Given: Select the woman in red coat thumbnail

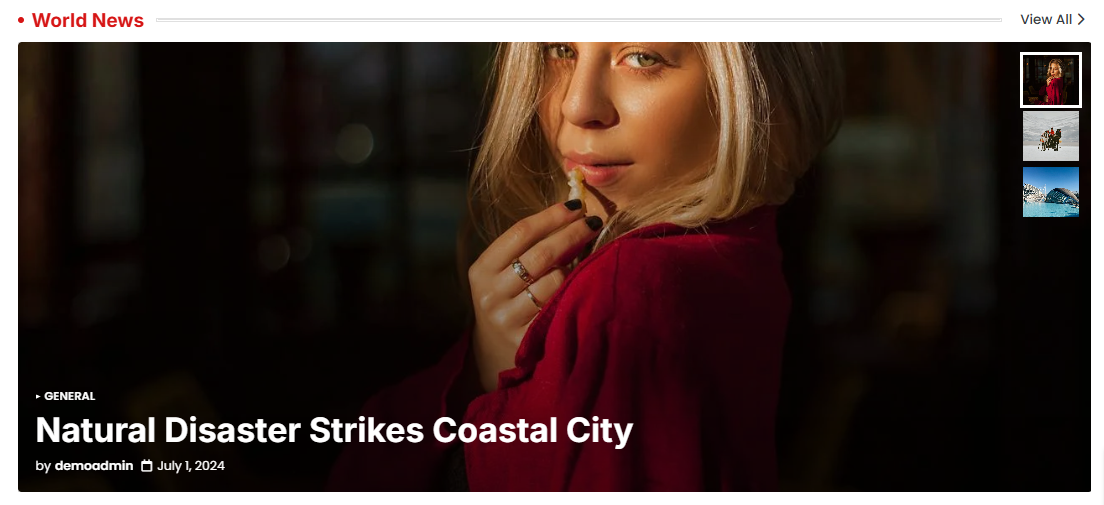Looking at the screenshot, I should (x=1050, y=80).
